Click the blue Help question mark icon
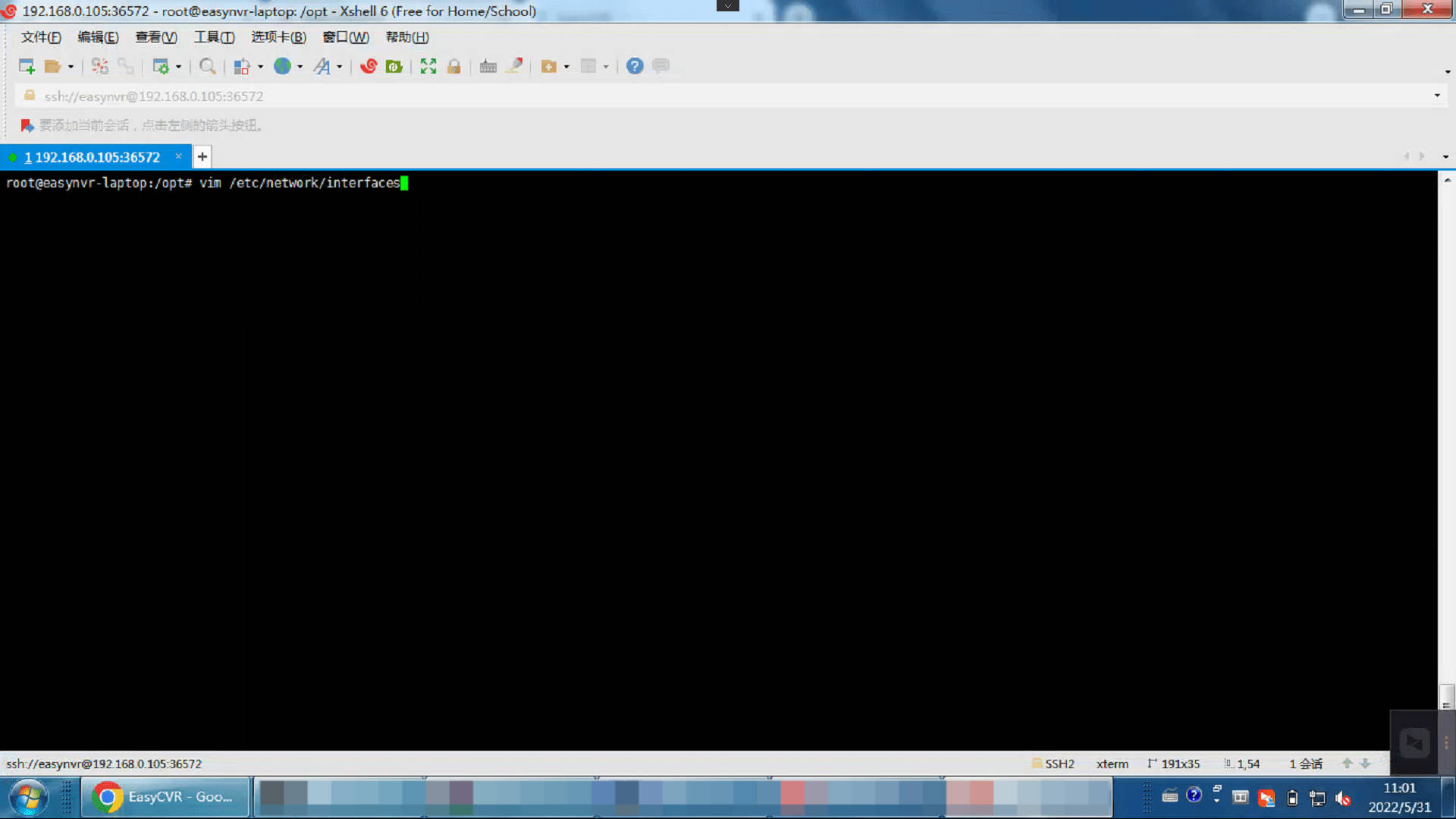Image resolution: width=1456 pixels, height=819 pixels. (635, 67)
